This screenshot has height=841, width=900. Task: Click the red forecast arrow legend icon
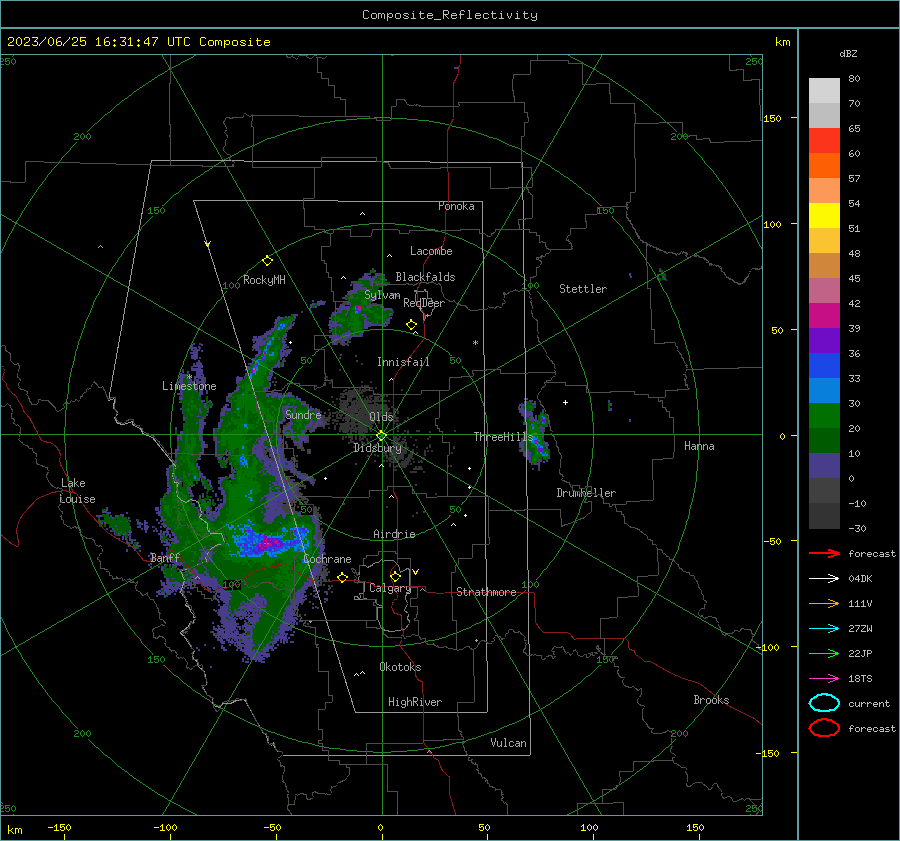coord(824,553)
